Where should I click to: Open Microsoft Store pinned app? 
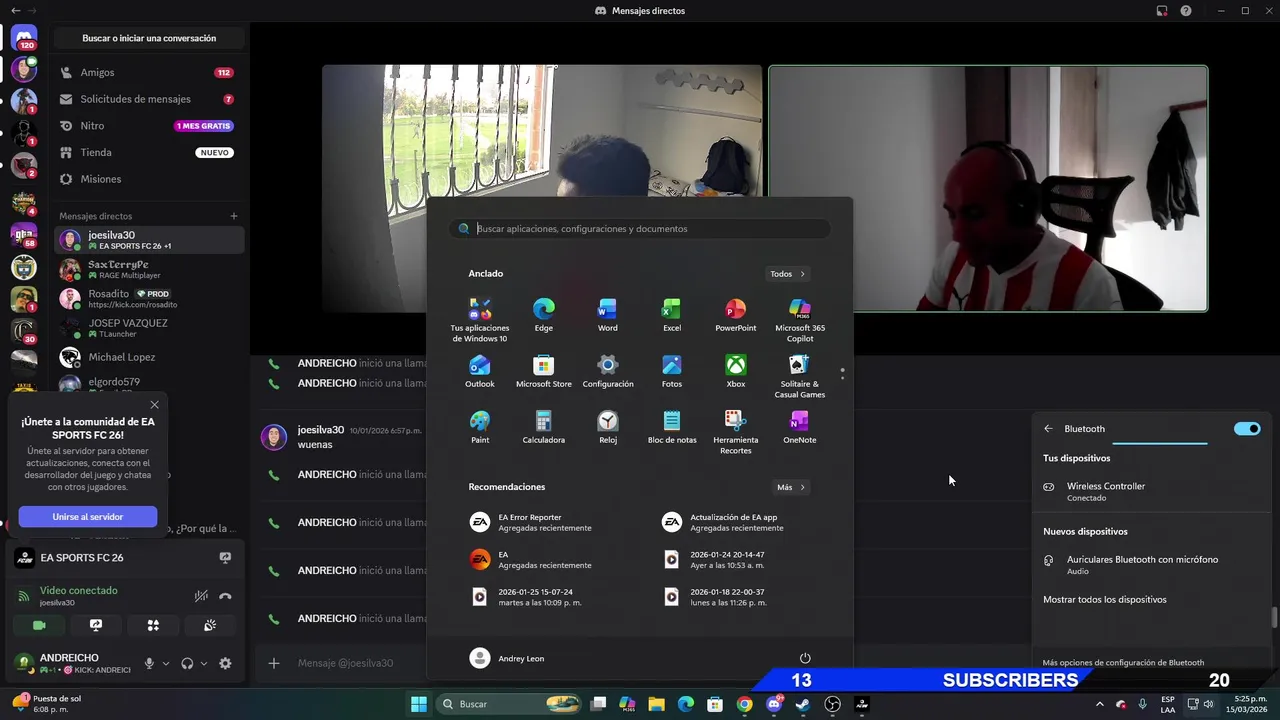point(543,371)
